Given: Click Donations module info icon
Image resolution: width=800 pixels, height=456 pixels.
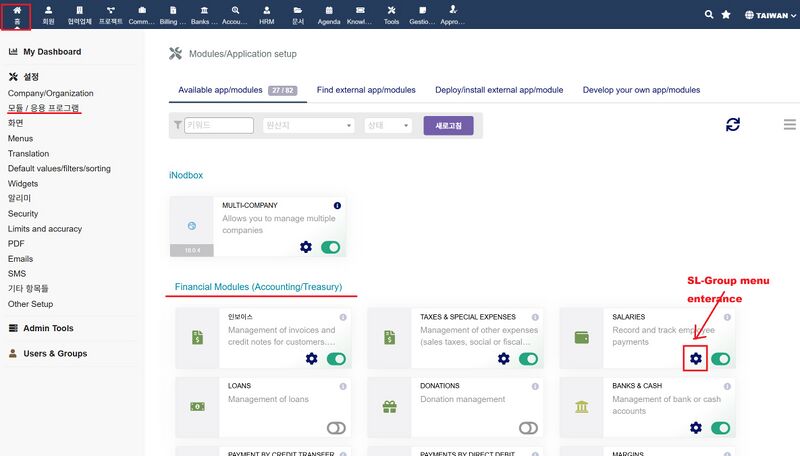Looking at the screenshot, I should point(535,386).
